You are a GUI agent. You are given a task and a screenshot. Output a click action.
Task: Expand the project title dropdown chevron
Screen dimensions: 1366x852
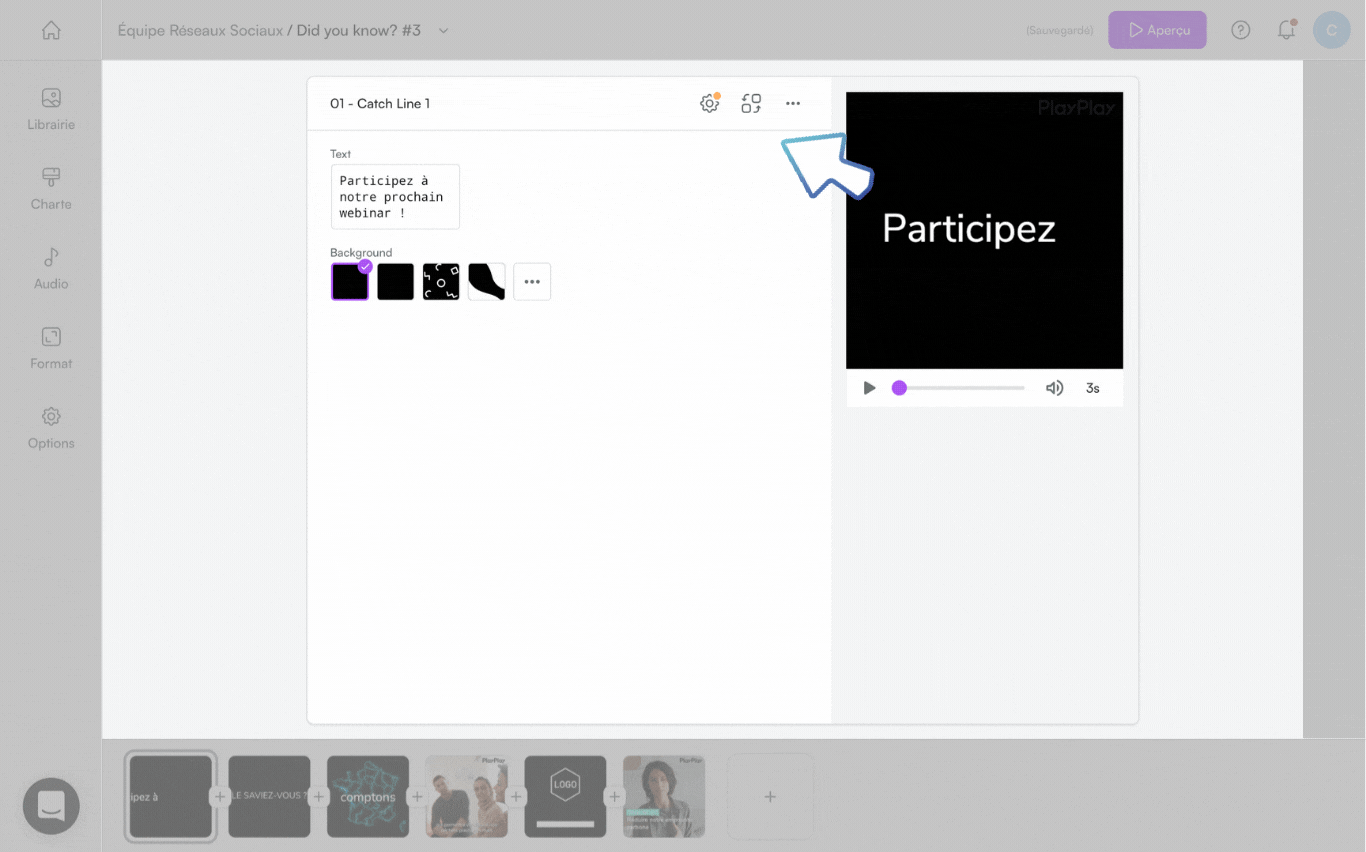tap(444, 31)
